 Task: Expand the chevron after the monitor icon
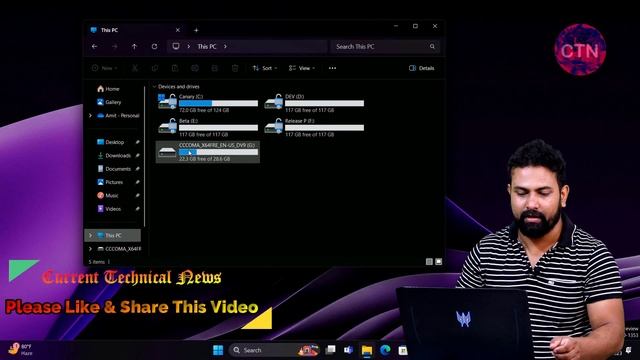188,47
